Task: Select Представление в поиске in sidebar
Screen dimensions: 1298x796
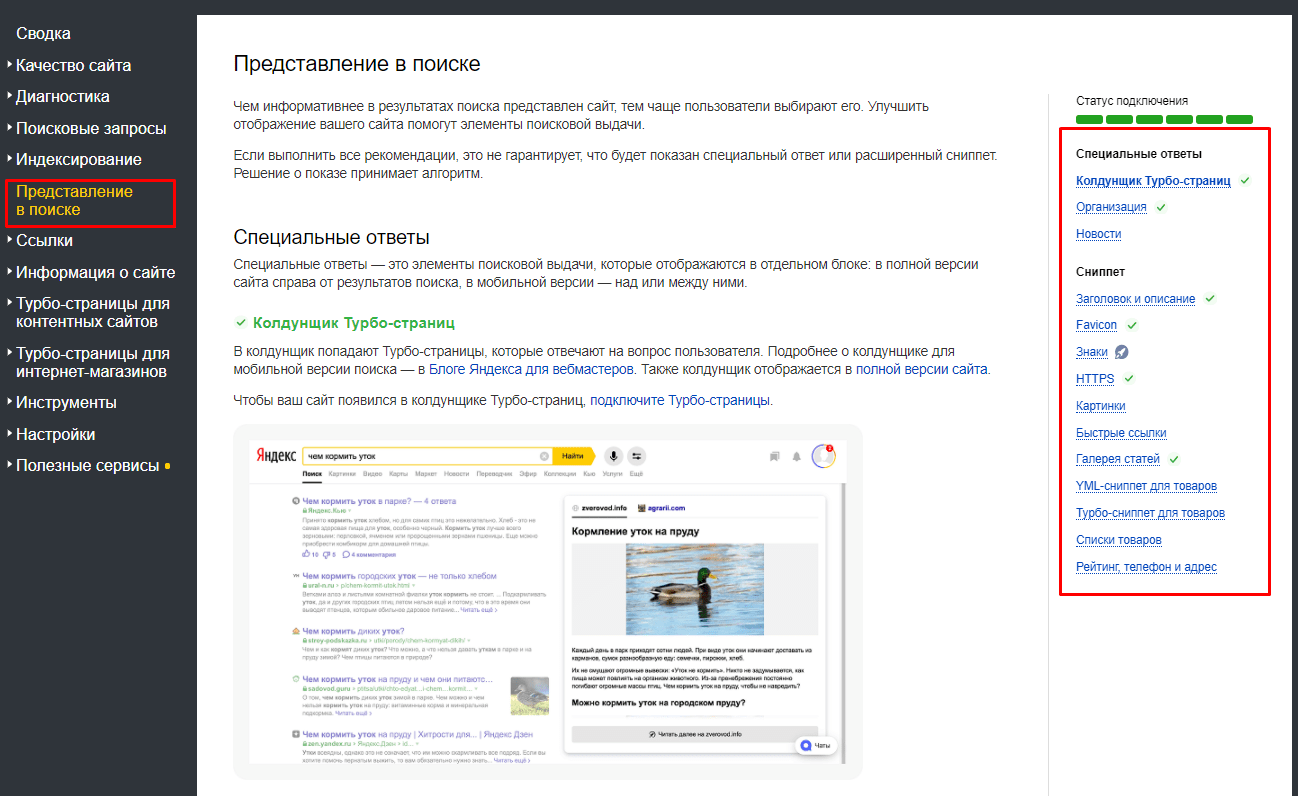Action: (x=74, y=201)
